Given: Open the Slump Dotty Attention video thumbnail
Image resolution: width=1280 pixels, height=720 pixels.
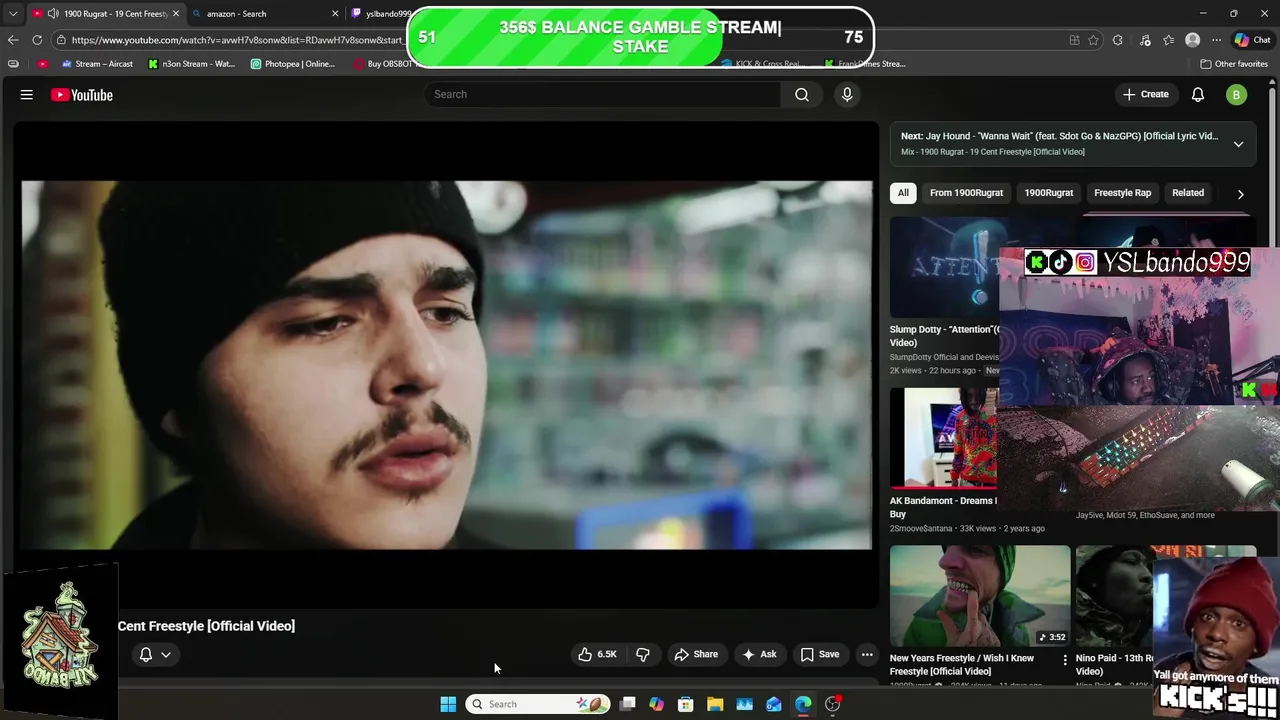Looking at the screenshot, I should click(943, 267).
